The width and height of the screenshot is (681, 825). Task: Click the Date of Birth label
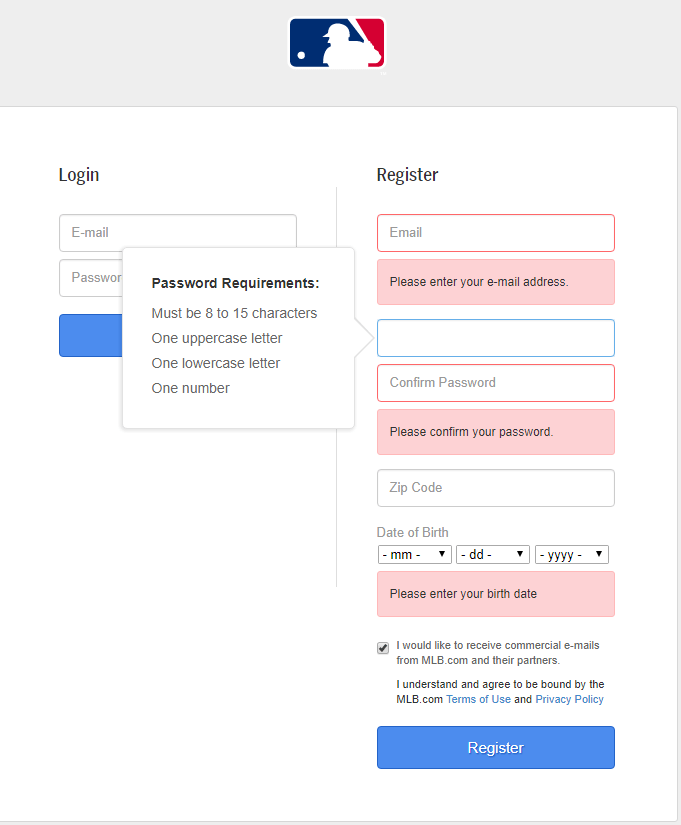tap(412, 532)
